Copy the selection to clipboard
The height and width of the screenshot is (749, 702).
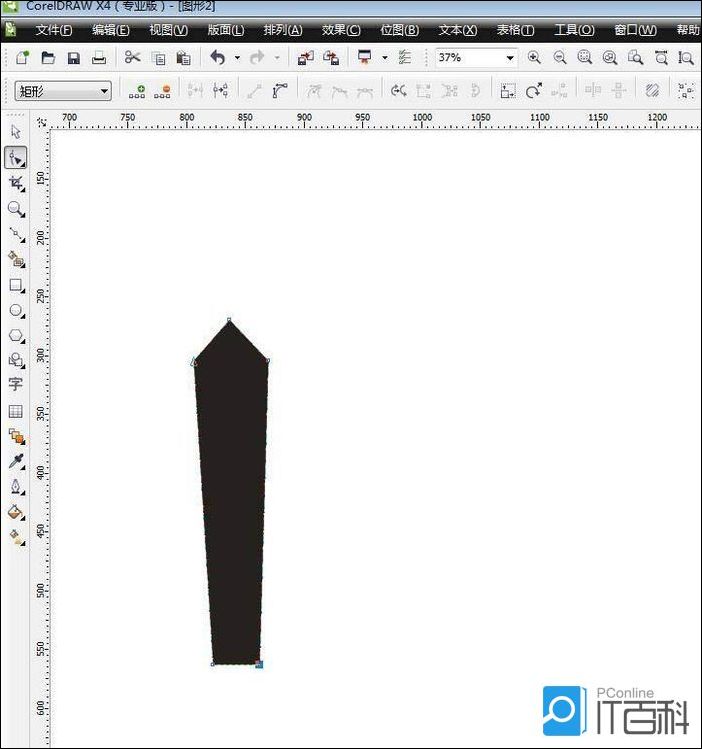[158, 58]
